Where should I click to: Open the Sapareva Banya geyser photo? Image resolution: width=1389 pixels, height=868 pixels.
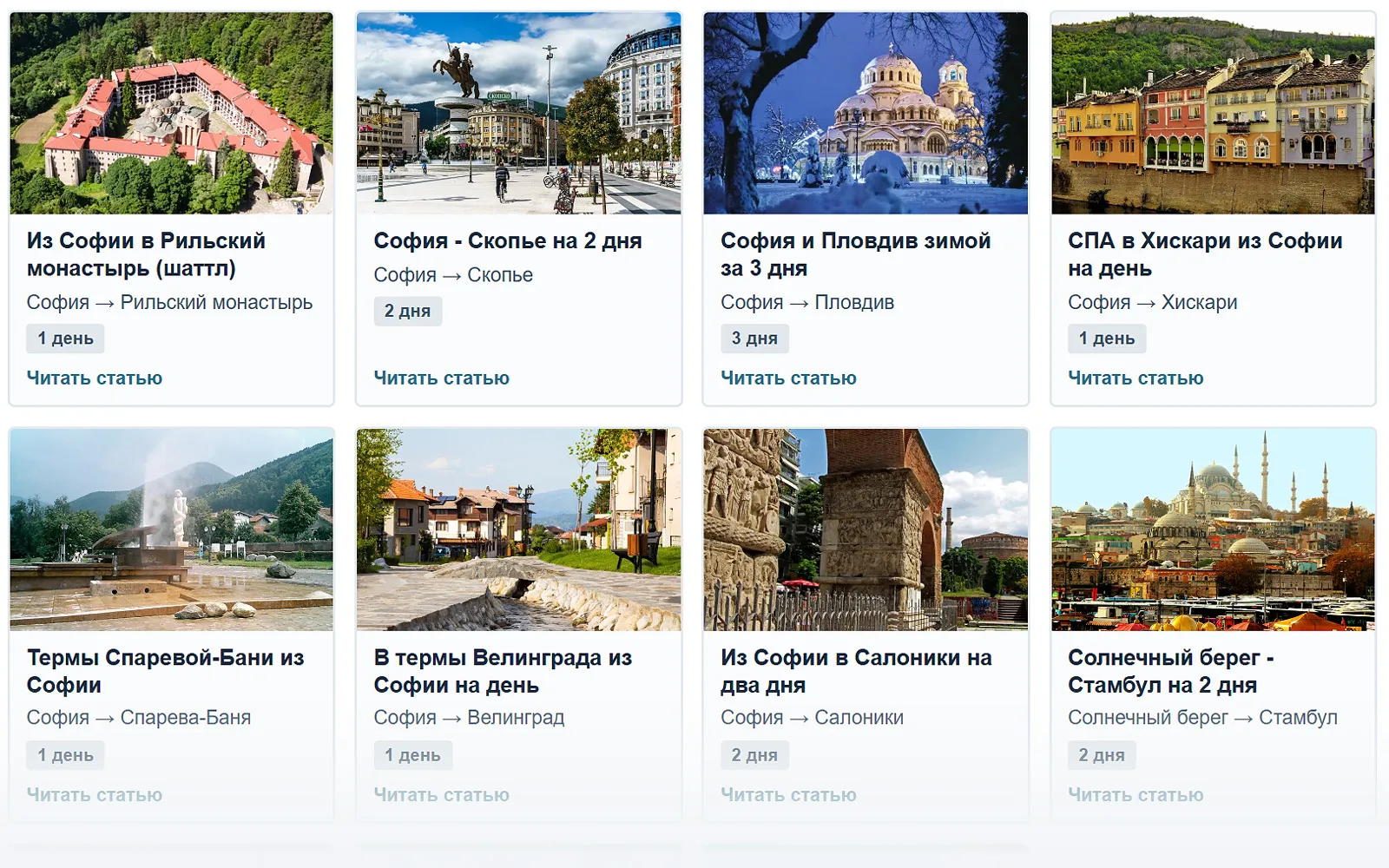click(x=171, y=529)
